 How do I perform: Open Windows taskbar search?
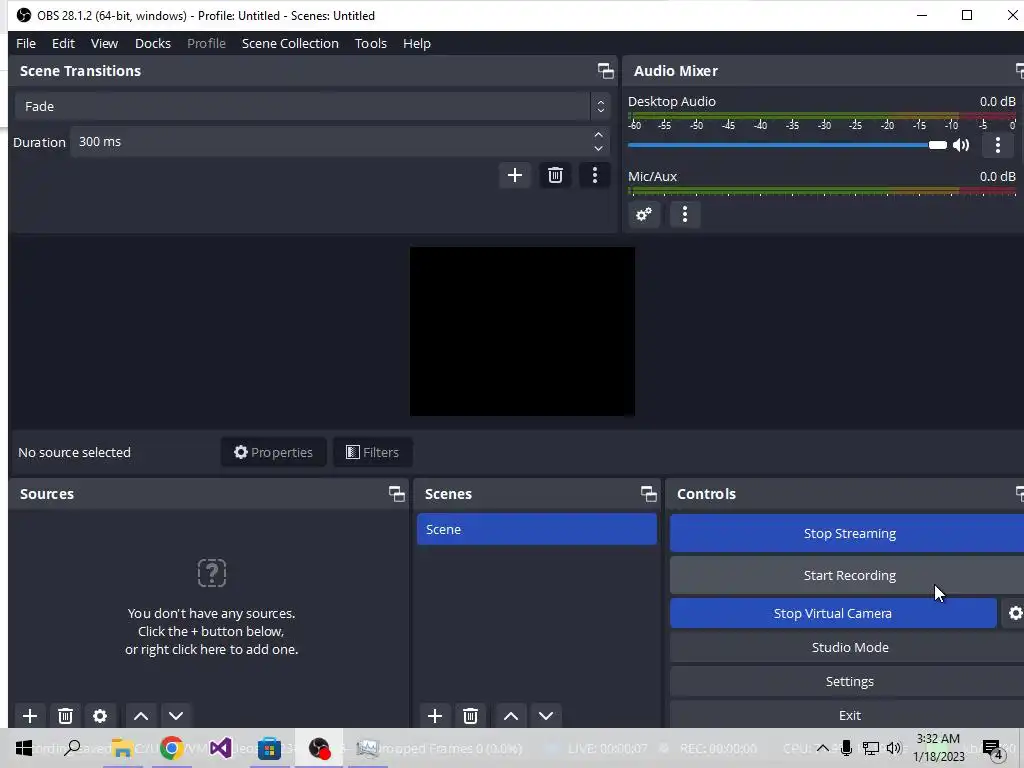tap(72, 748)
